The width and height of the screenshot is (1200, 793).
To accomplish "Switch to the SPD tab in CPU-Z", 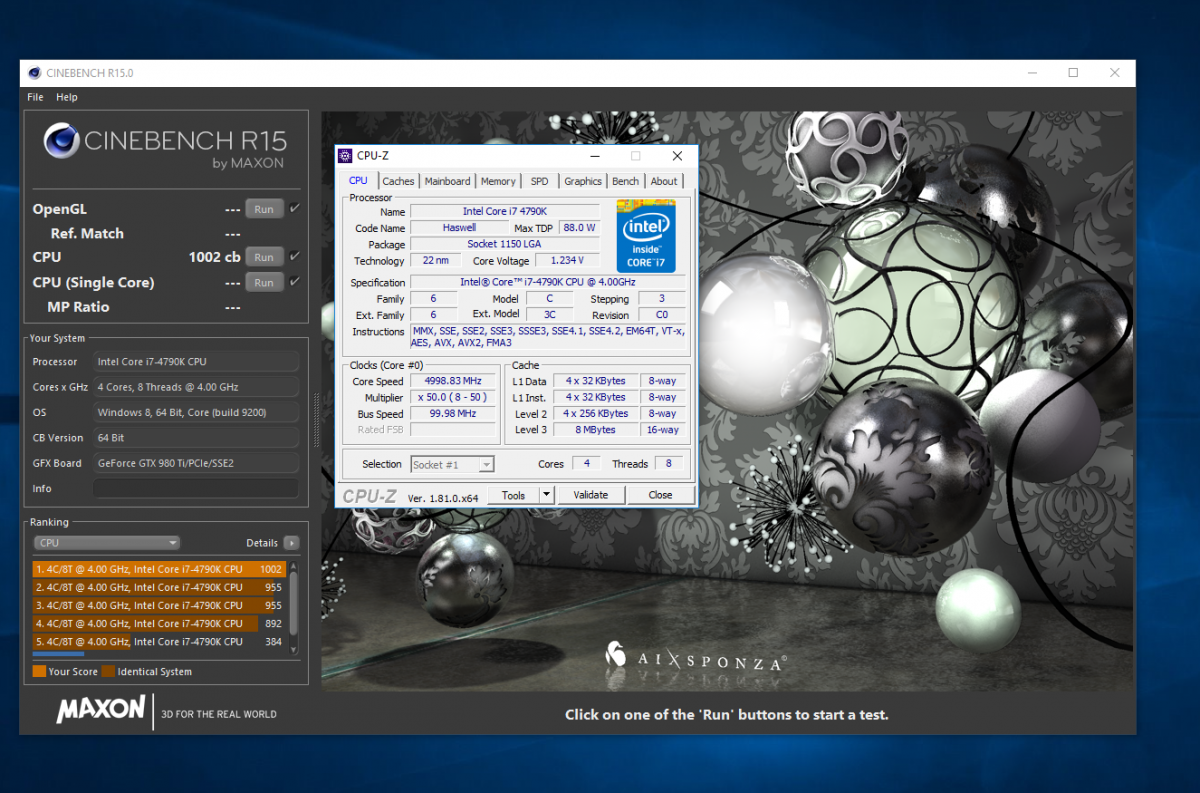I will [x=539, y=181].
